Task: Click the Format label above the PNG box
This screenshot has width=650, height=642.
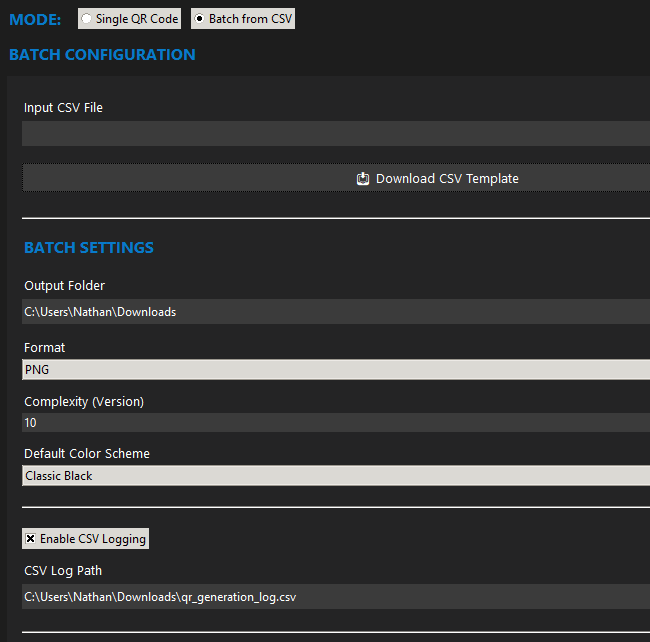Action: (x=44, y=347)
